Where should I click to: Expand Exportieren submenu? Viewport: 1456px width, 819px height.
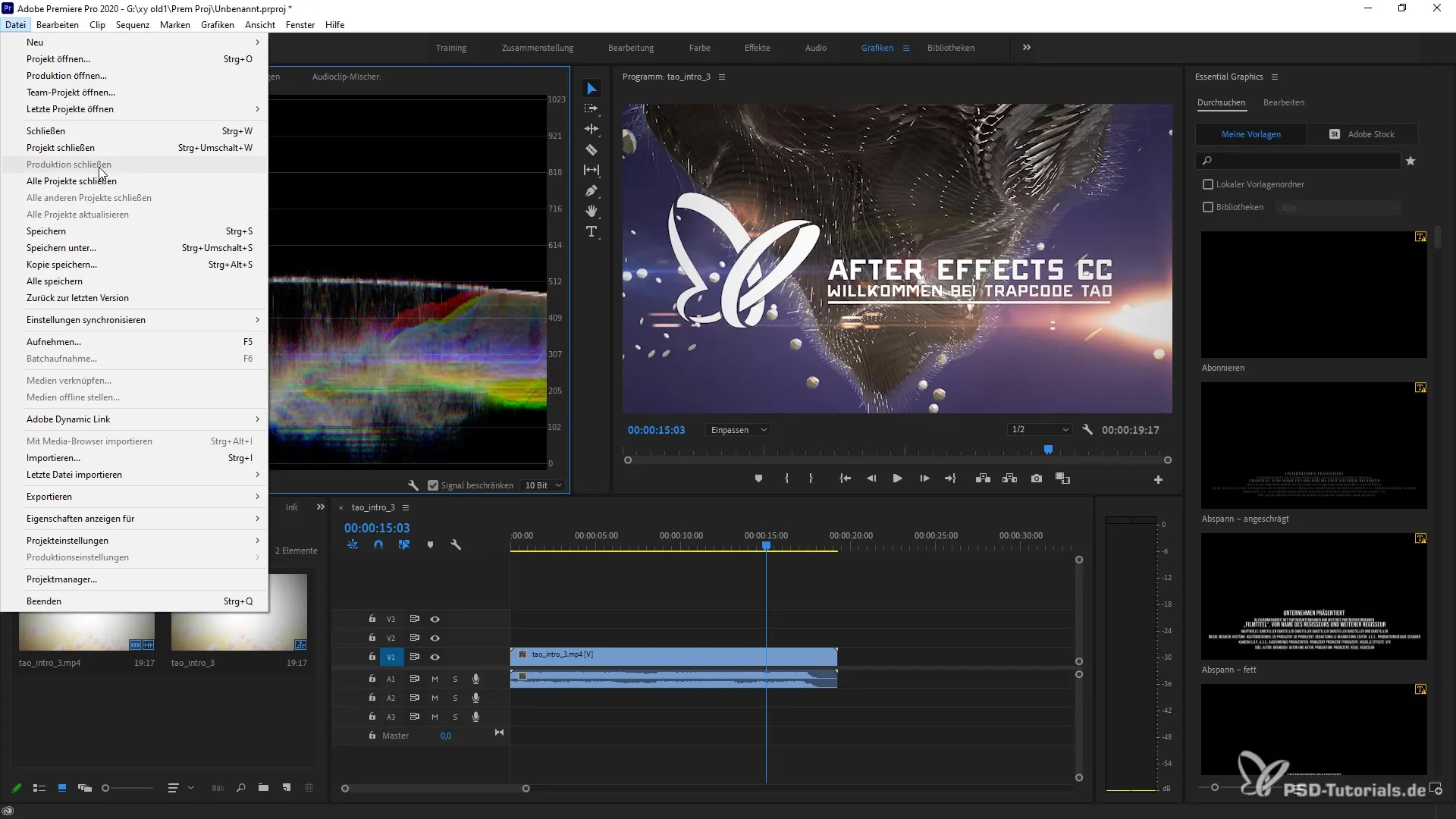pyautogui.click(x=143, y=497)
